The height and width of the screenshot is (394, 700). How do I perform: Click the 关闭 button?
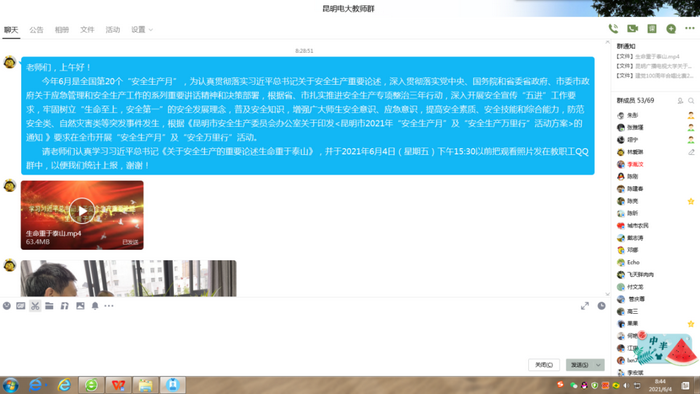coord(544,365)
